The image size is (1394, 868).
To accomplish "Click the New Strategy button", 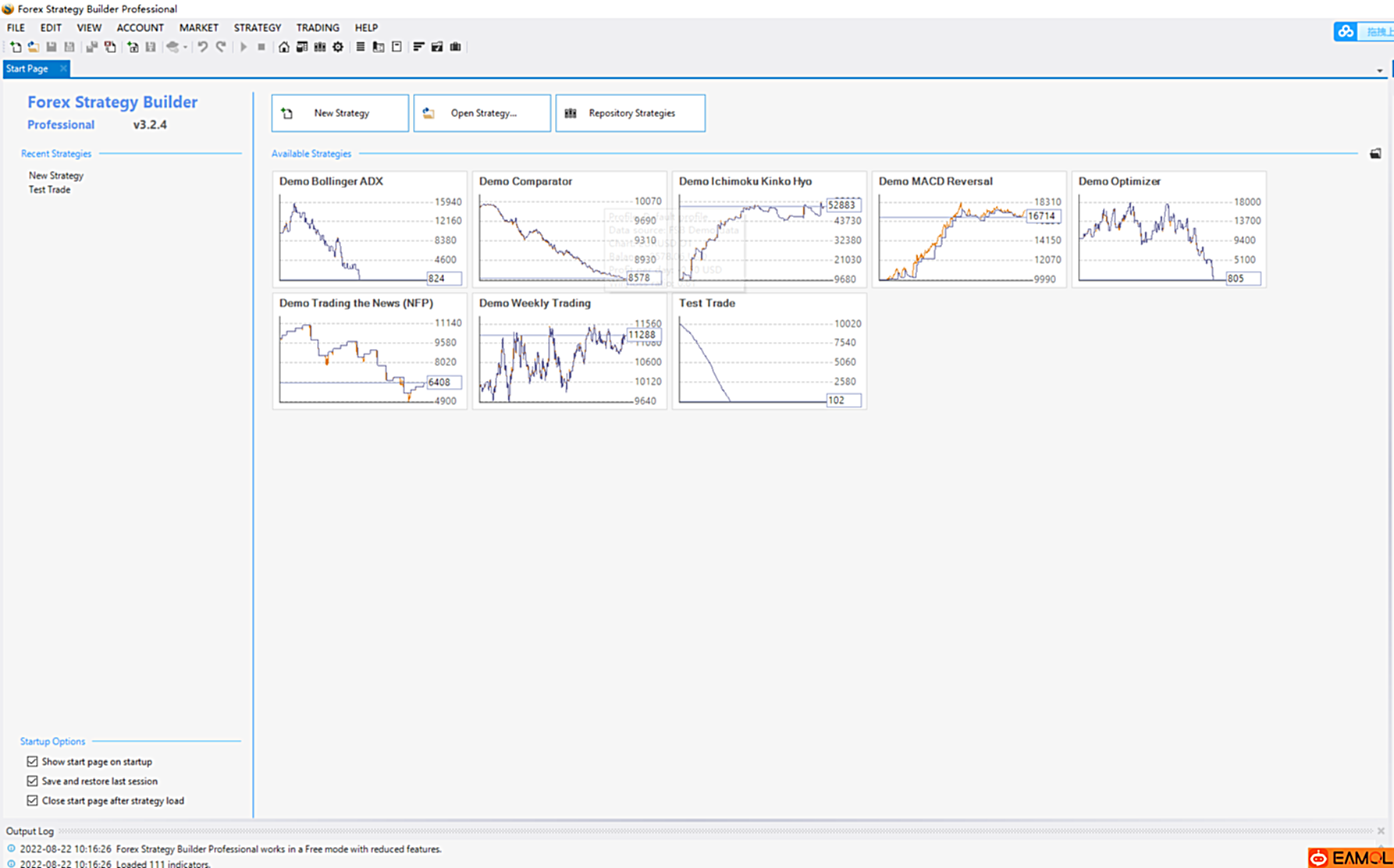I will [340, 113].
